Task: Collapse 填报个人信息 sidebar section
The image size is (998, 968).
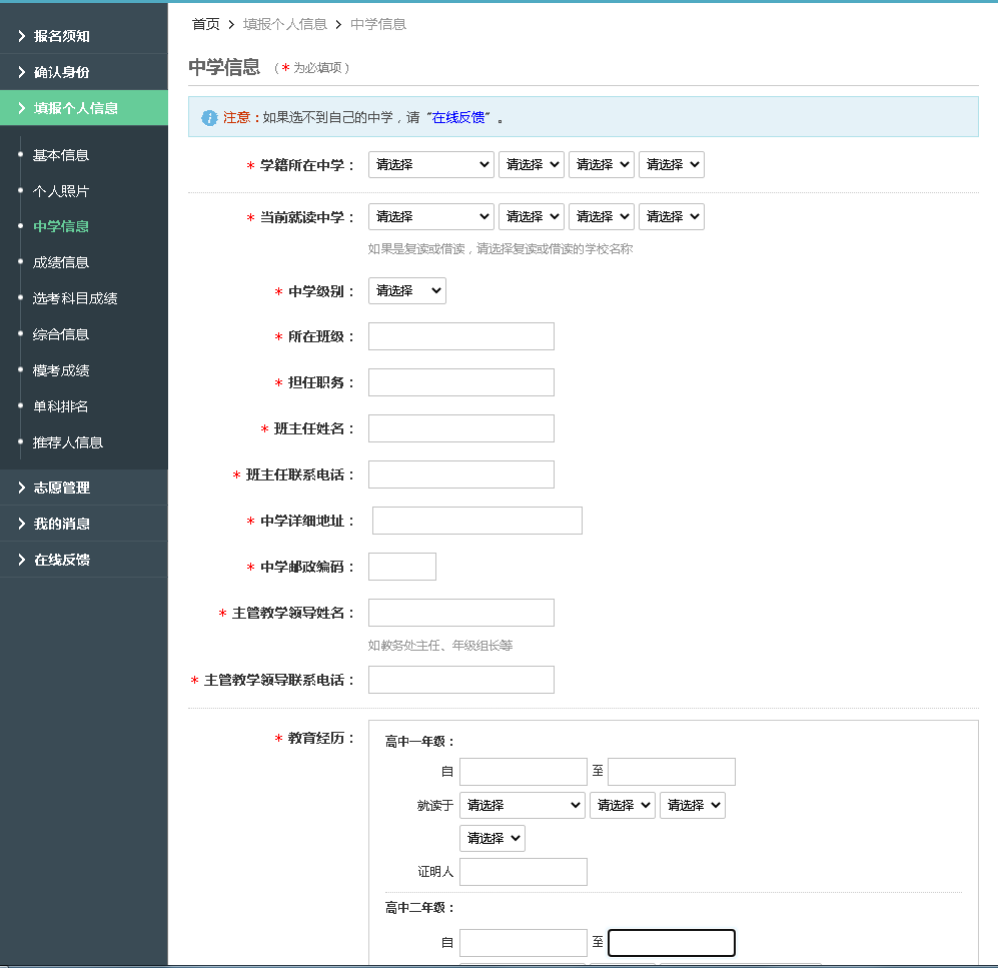Action: [76, 108]
